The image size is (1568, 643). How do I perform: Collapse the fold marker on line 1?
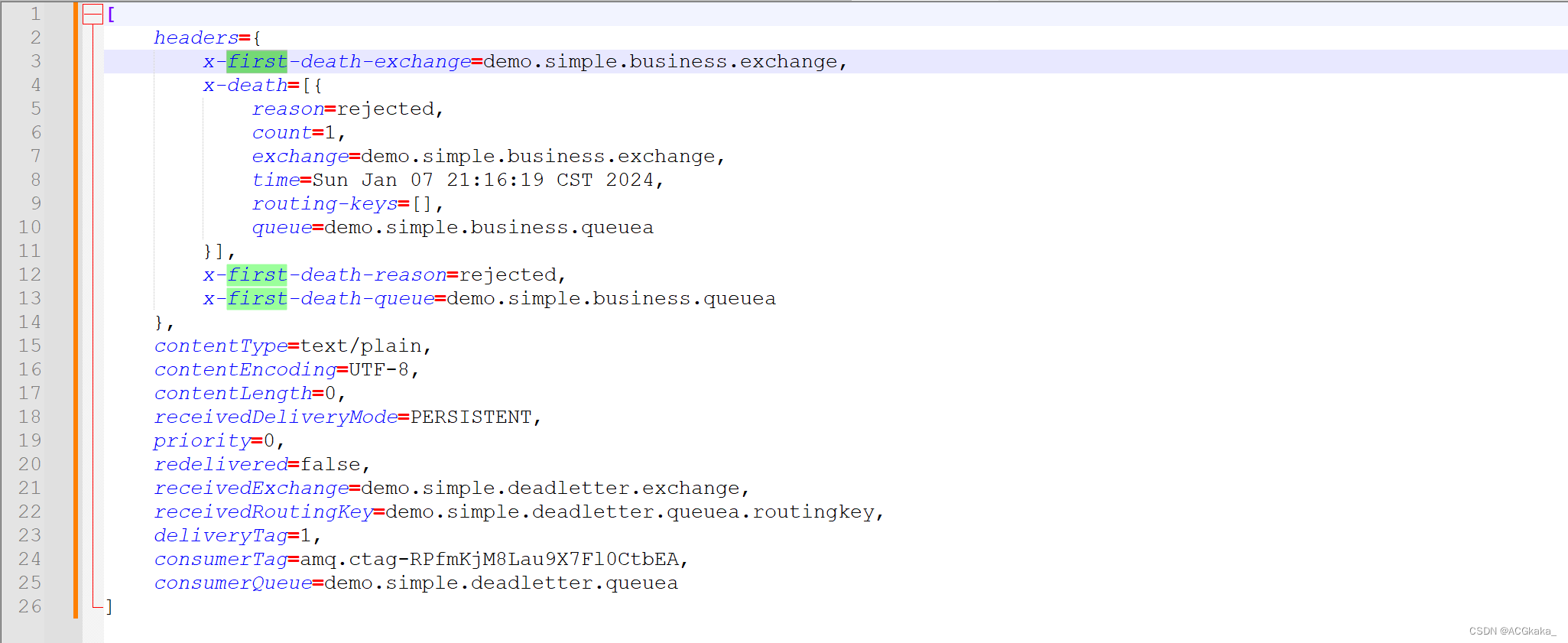93,15
